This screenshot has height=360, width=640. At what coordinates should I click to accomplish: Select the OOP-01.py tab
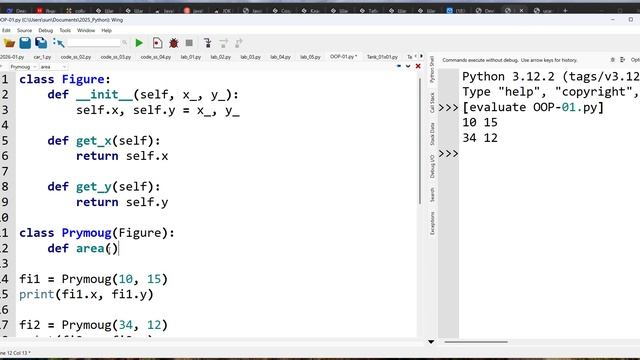(343, 57)
